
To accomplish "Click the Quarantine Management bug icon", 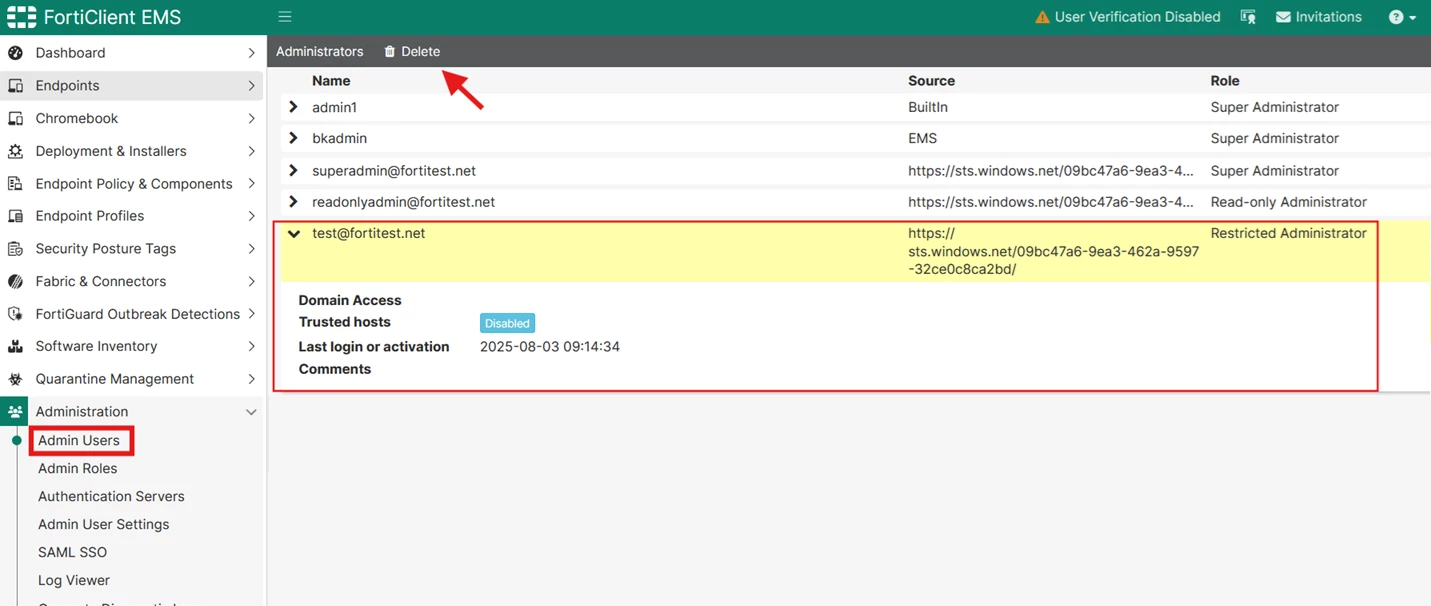I will tap(15, 379).
